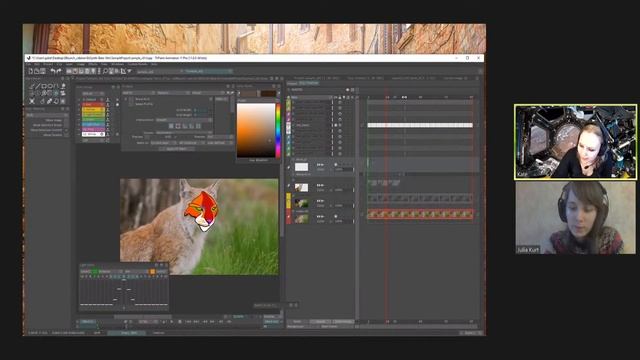This screenshot has width=640, height=360.
Task: Click the redo arrow icon
Action: coord(58,71)
